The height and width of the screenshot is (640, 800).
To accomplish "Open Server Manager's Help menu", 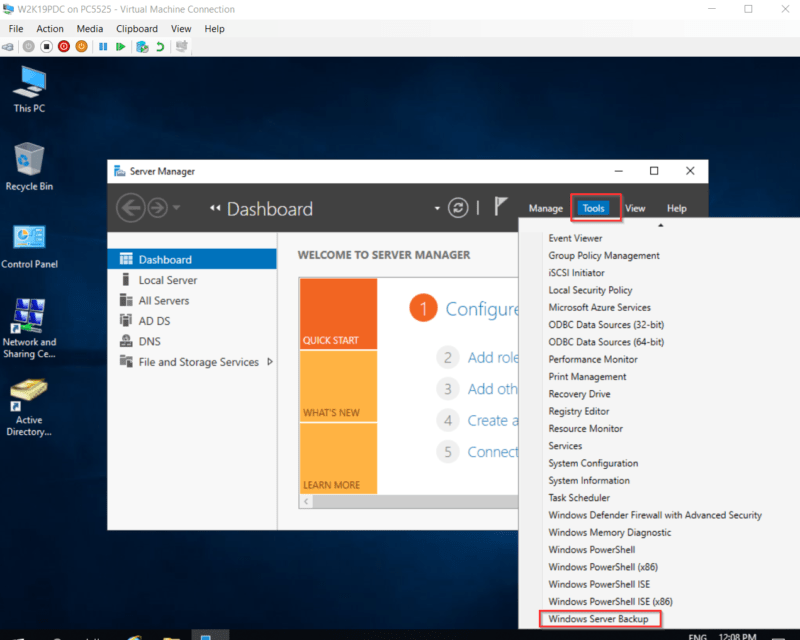I will coord(677,208).
